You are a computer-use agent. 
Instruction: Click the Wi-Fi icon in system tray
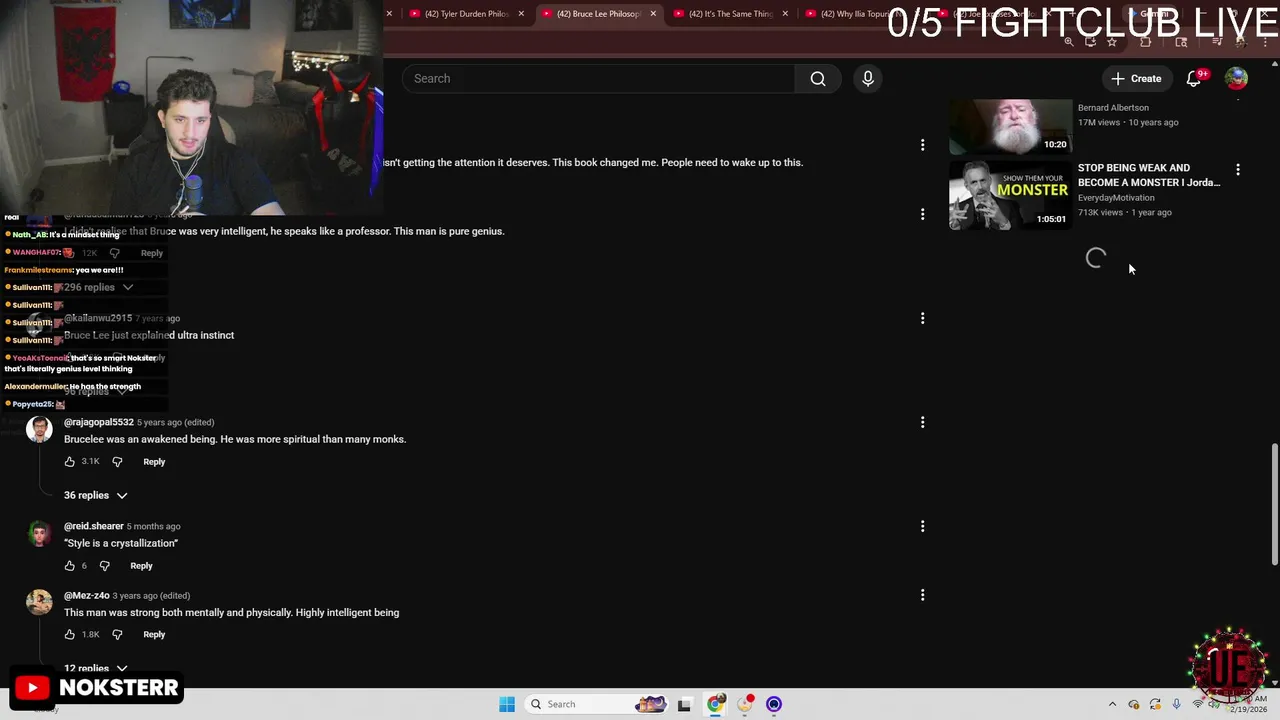[x=1198, y=704]
